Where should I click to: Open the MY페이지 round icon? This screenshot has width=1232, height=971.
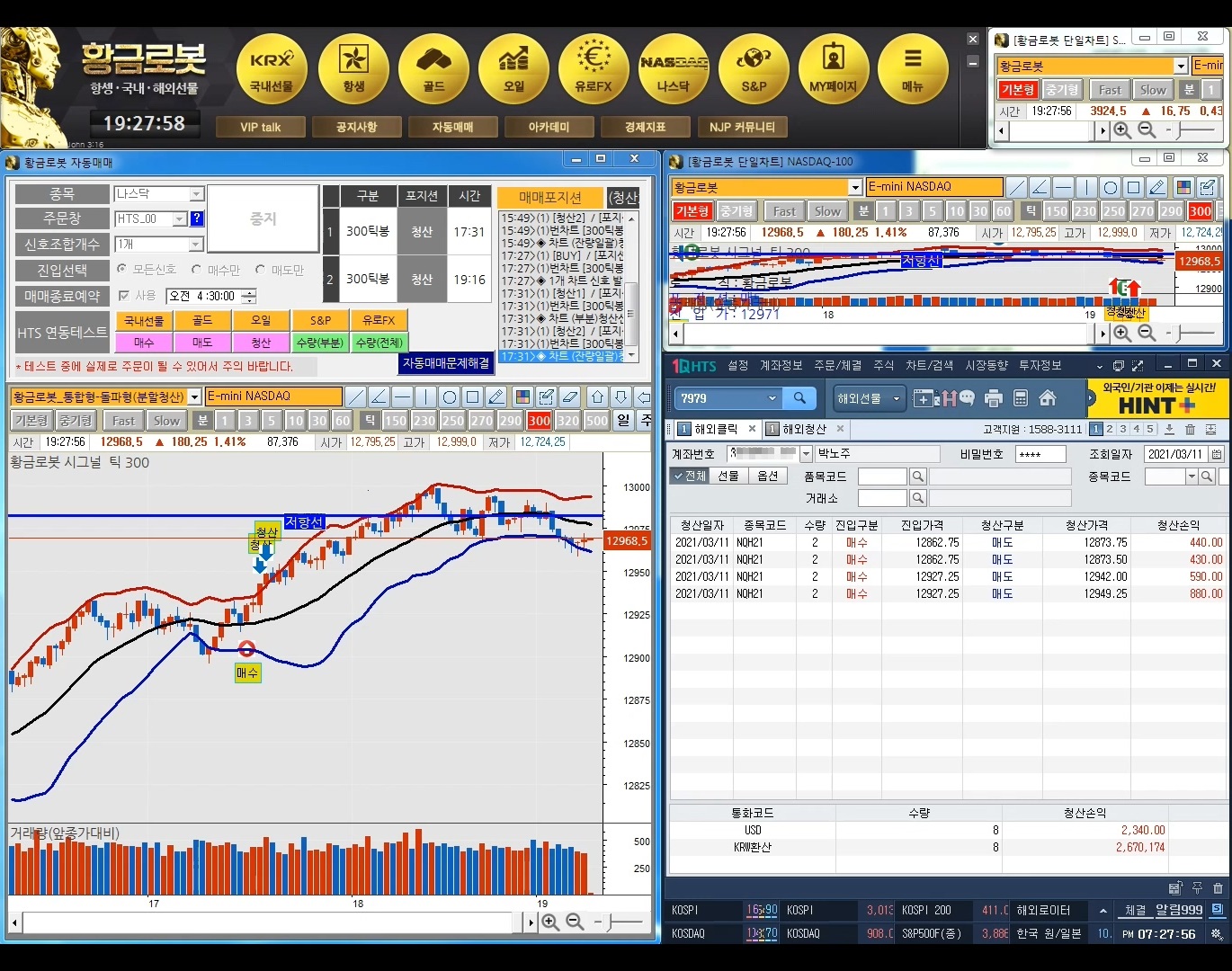[834, 69]
